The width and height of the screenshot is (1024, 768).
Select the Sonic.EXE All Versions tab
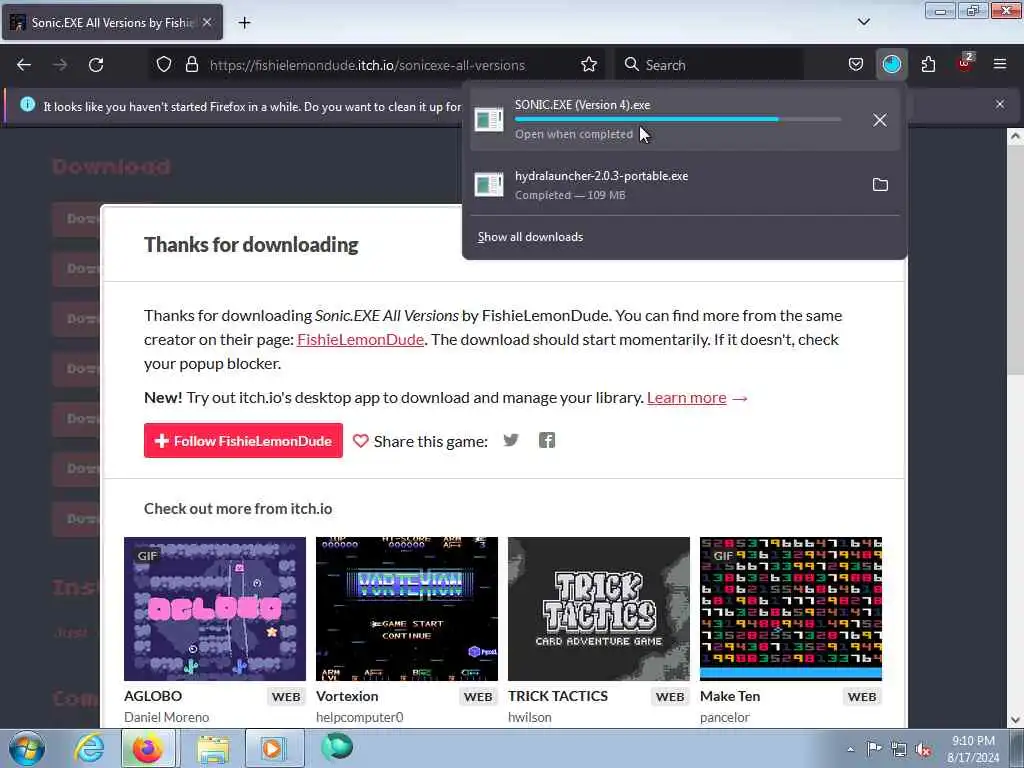(112, 23)
